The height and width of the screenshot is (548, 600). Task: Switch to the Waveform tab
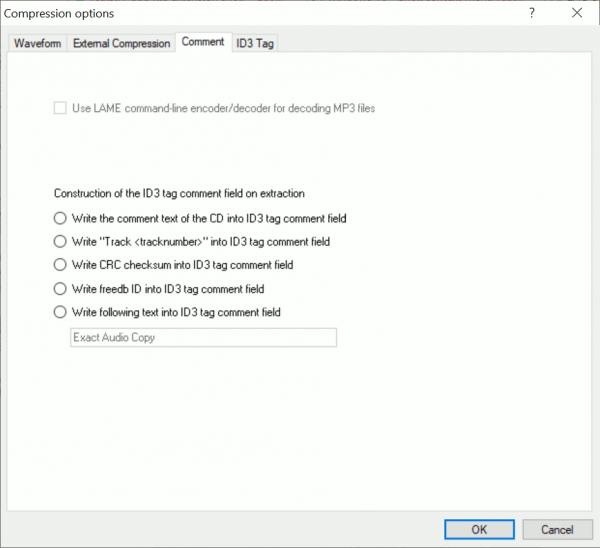tap(37, 43)
